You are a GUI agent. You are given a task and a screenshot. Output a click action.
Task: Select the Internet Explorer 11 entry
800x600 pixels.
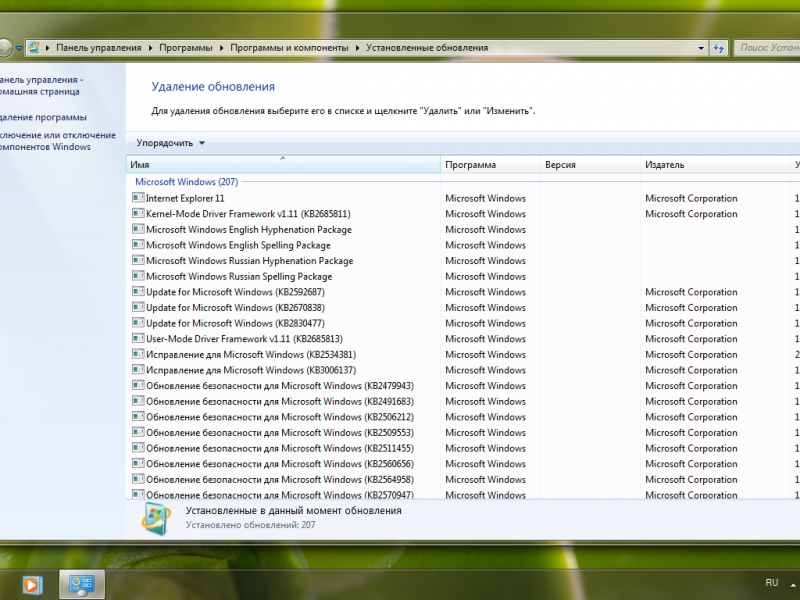coord(185,198)
